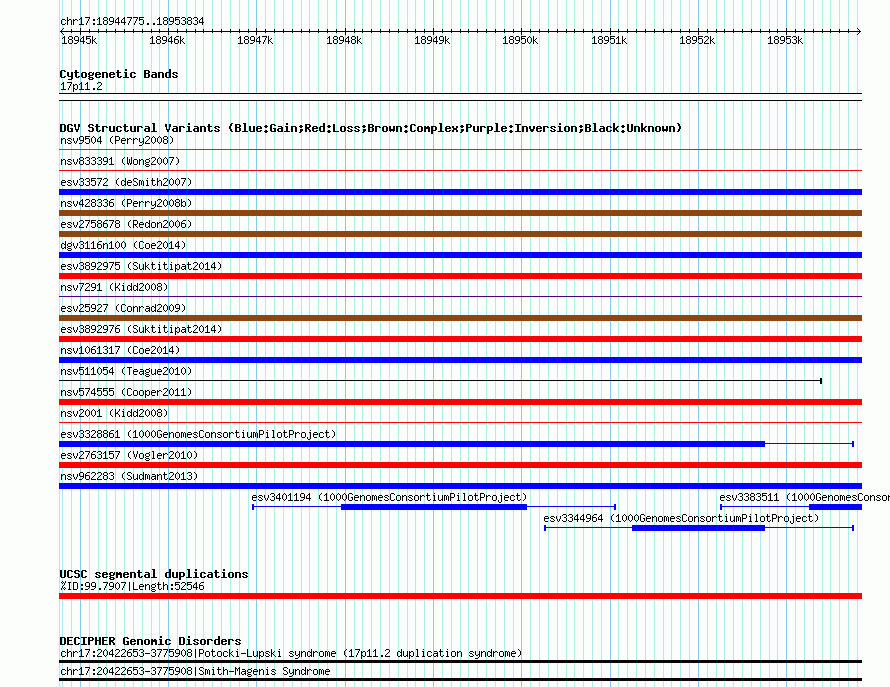This screenshot has height=687, width=890.
Task: Click the 17p11.2 band label
Action: tap(81, 86)
